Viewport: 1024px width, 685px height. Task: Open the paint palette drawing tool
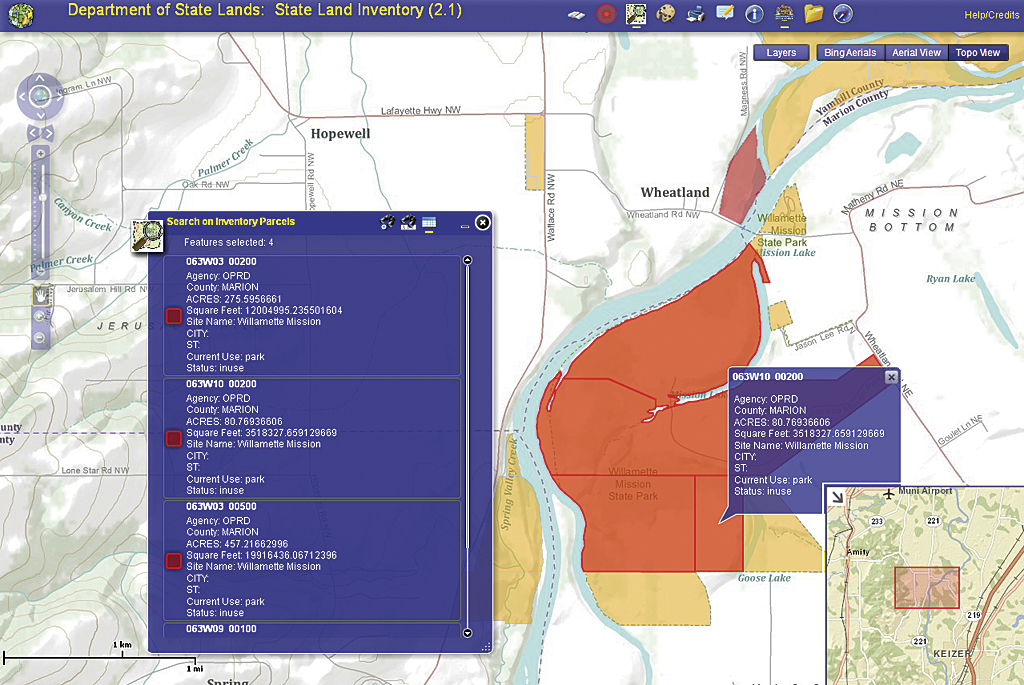coord(665,14)
